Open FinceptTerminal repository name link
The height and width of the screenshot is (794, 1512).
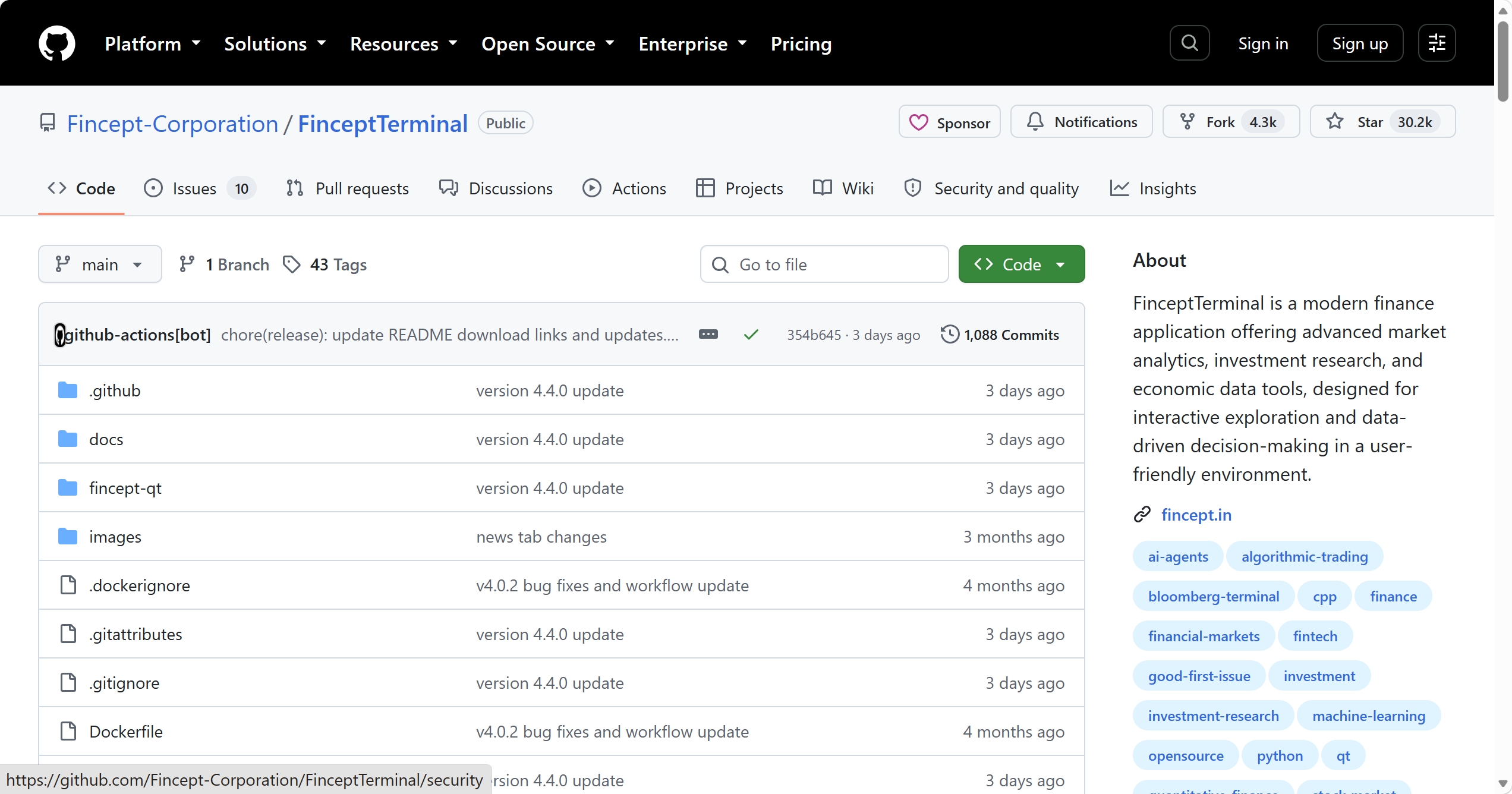[x=383, y=124]
